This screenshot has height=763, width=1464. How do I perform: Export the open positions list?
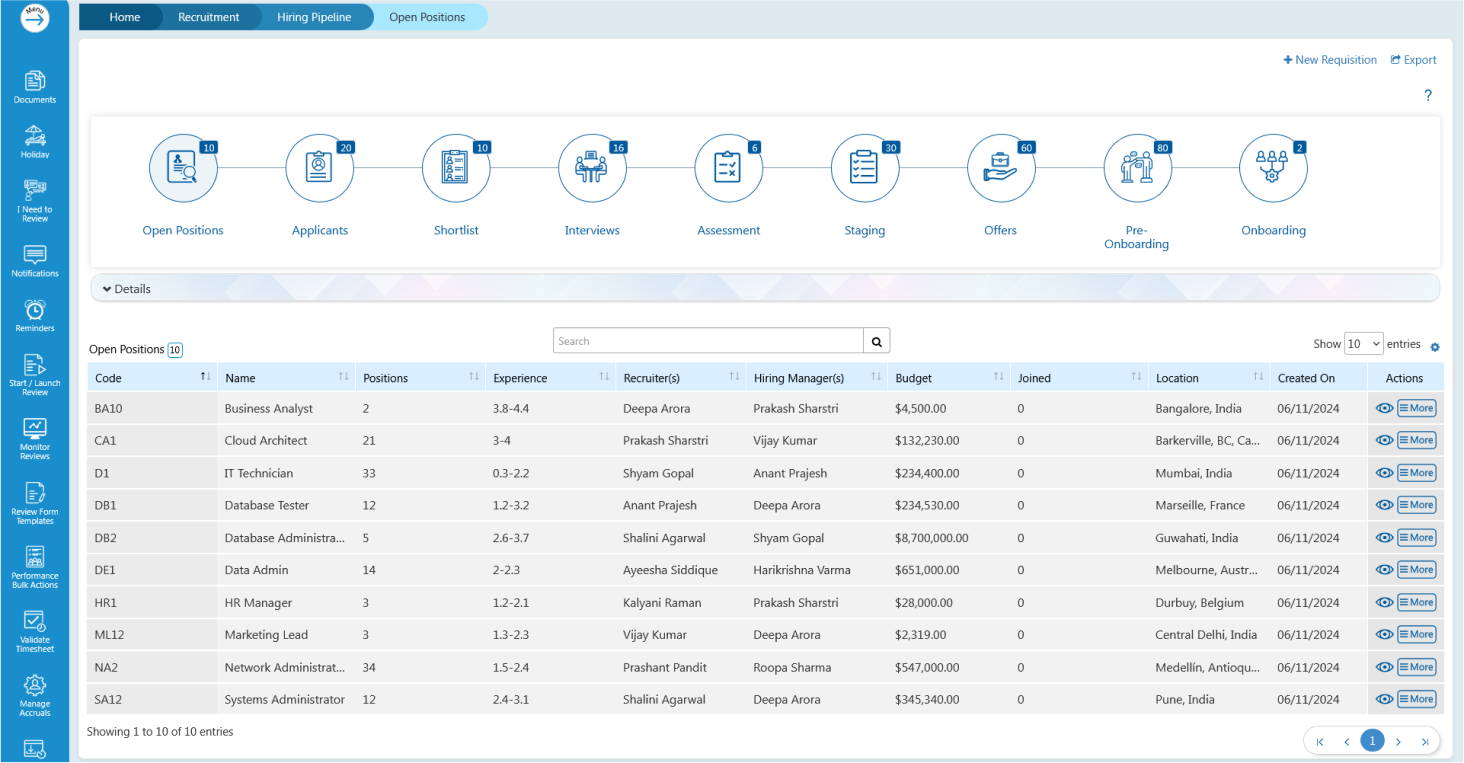tap(1413, 60)
